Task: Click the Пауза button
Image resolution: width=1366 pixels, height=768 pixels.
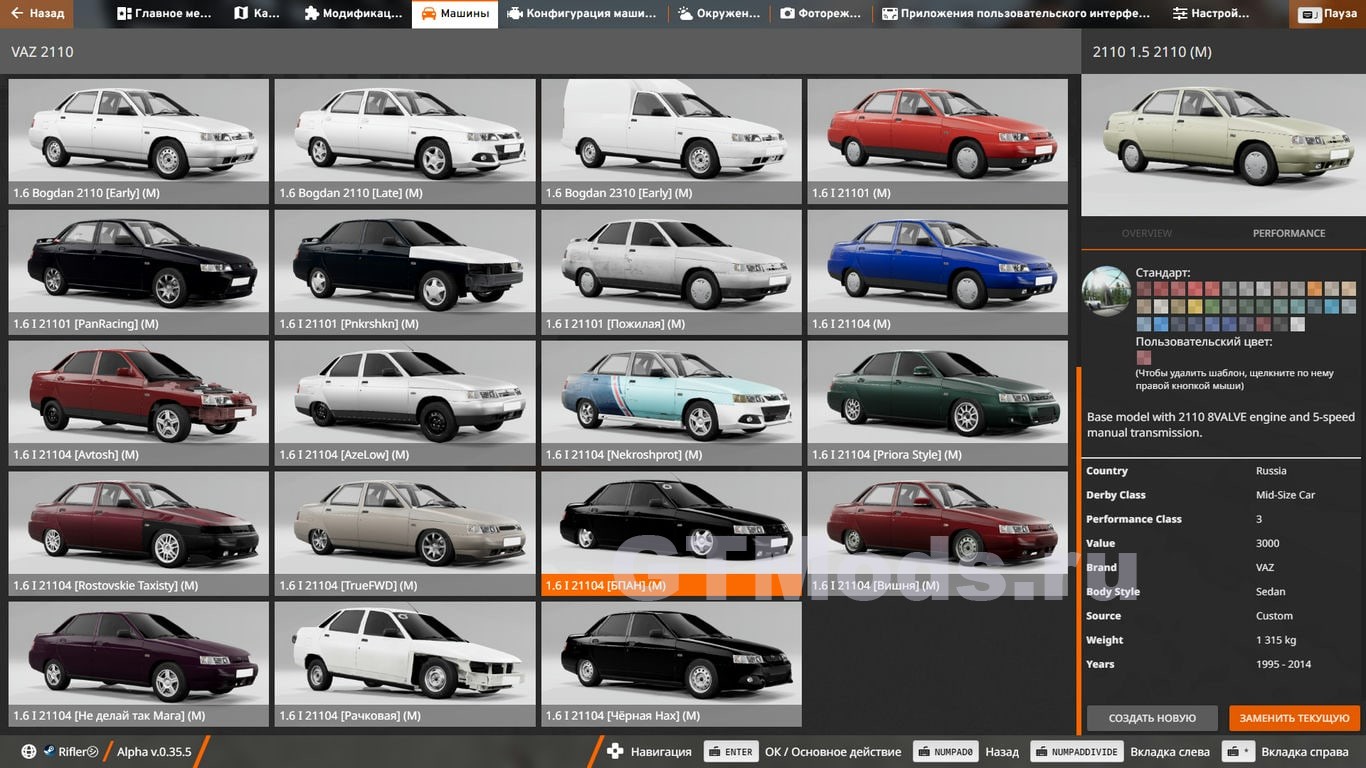Action: (1328, 15)
